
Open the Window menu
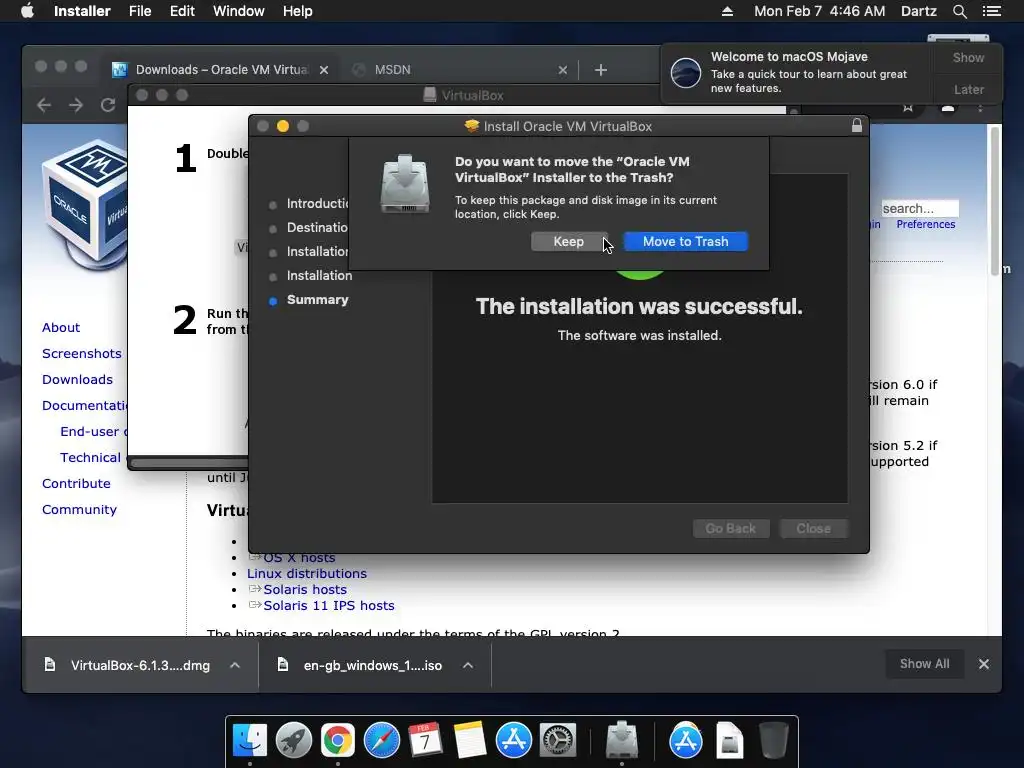[238, 11]
